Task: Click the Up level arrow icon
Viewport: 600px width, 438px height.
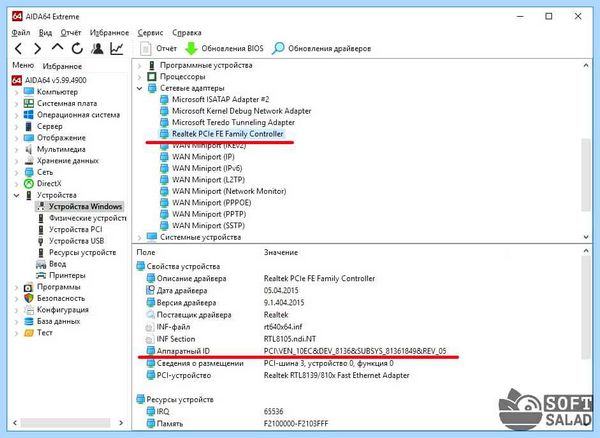Action: [x=57, y=47]
